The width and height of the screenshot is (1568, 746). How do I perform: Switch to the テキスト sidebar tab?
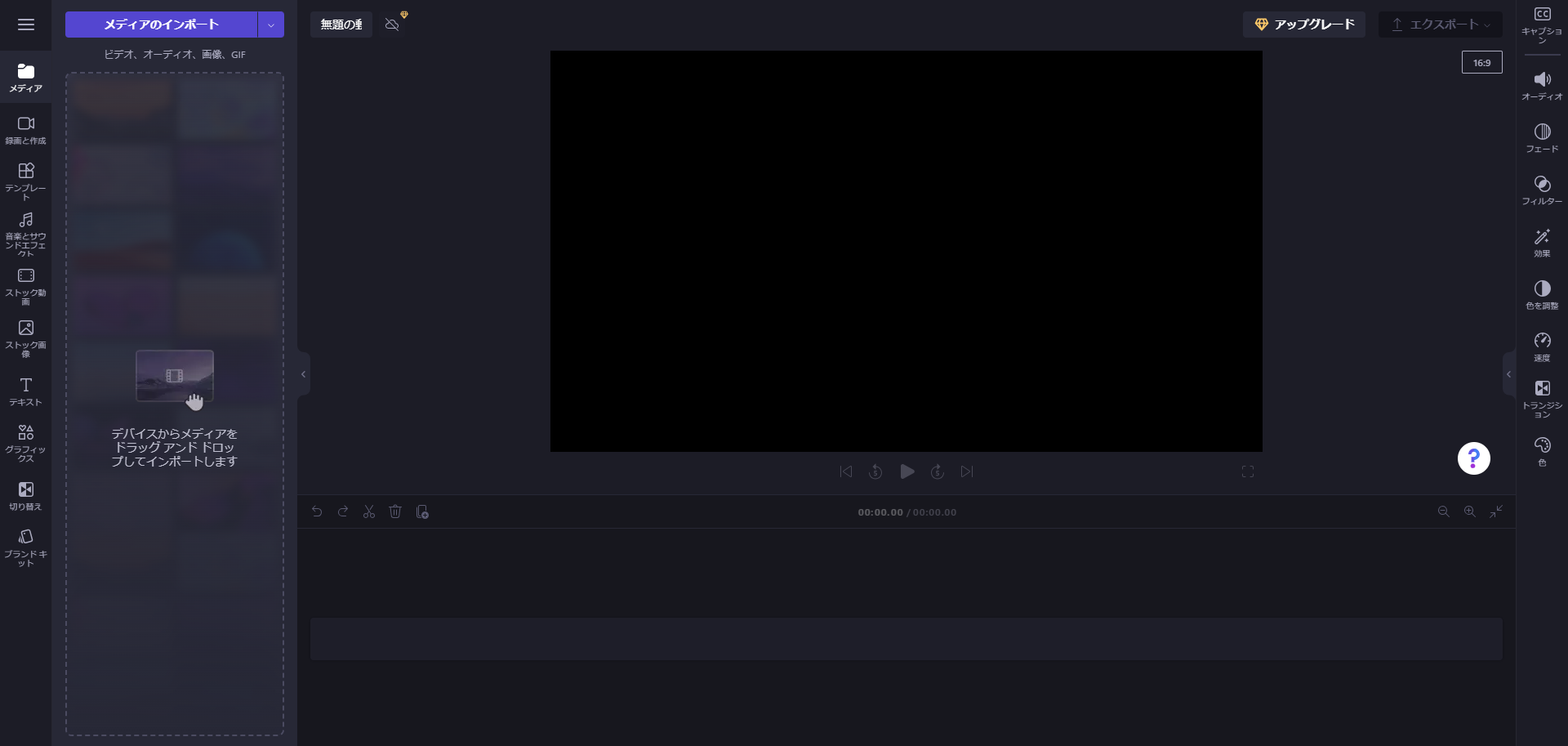point(25,391)
